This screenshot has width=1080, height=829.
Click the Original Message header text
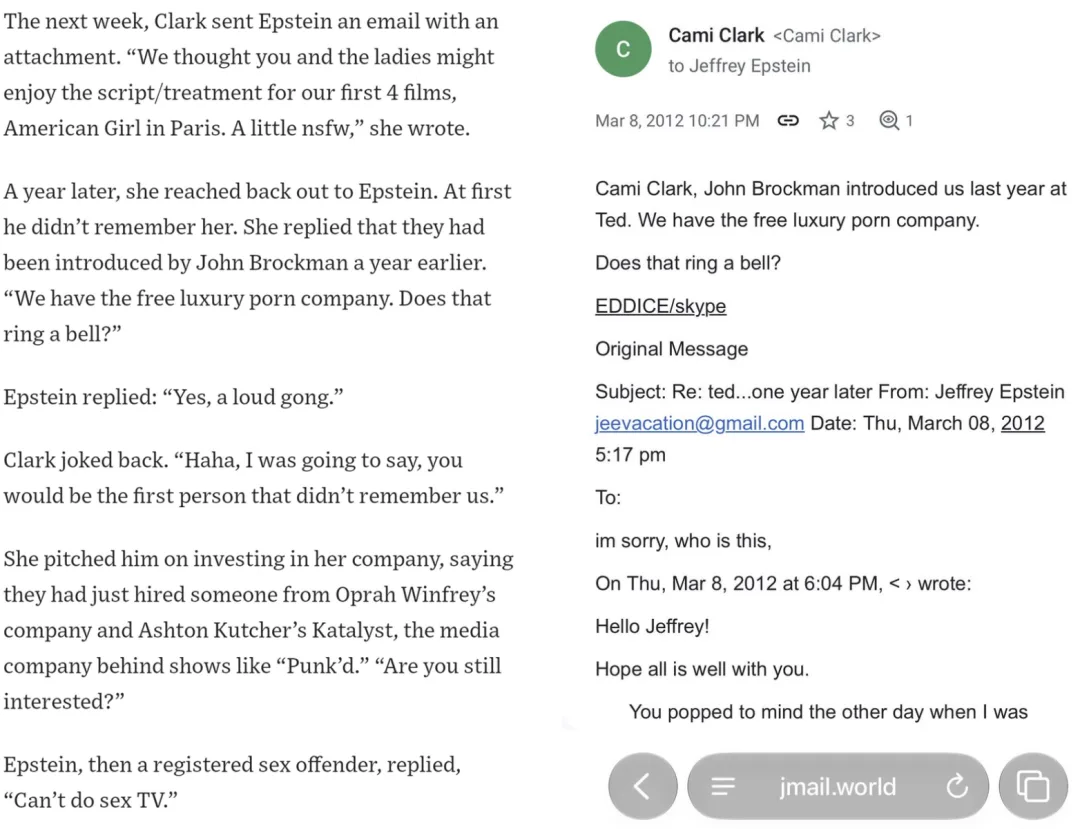click(x=672, y=349)
